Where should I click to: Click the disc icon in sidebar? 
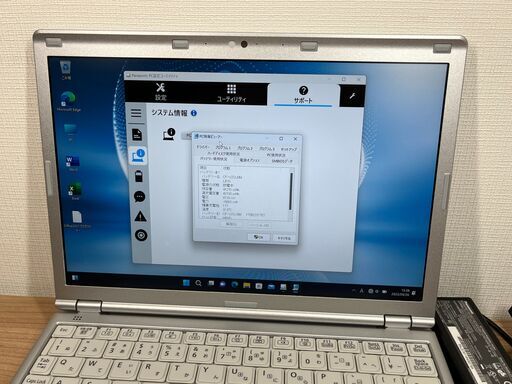coord(141,235)
